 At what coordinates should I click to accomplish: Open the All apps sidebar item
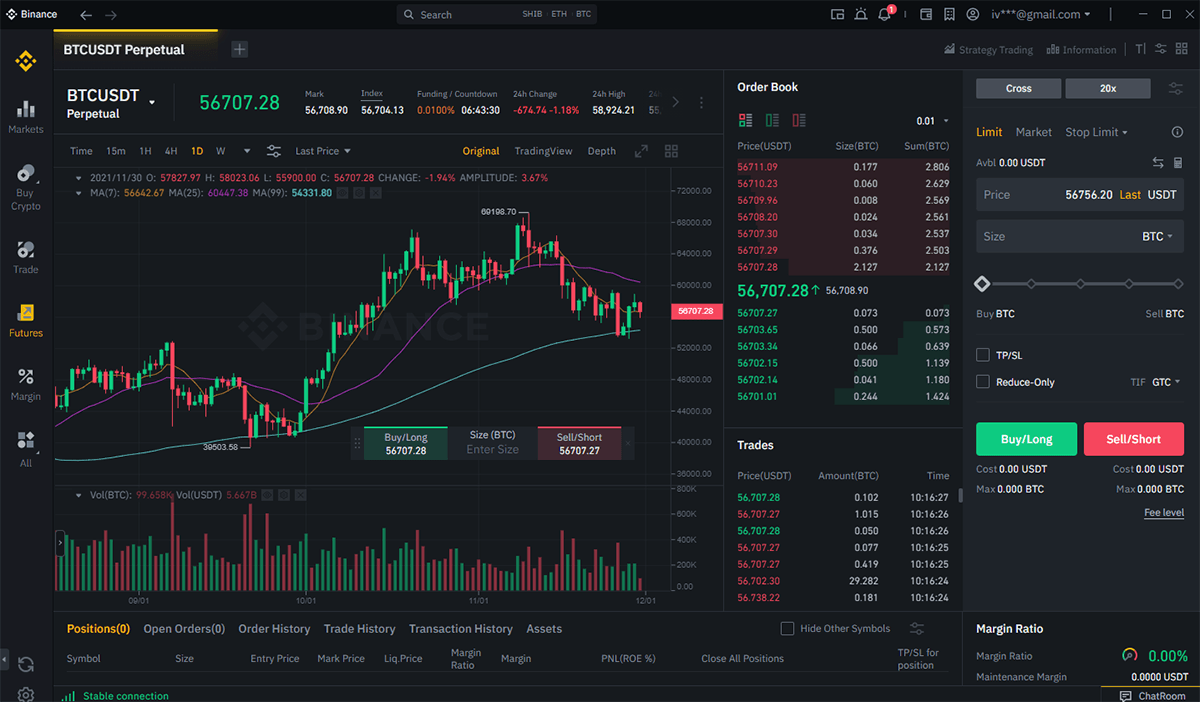26,449
